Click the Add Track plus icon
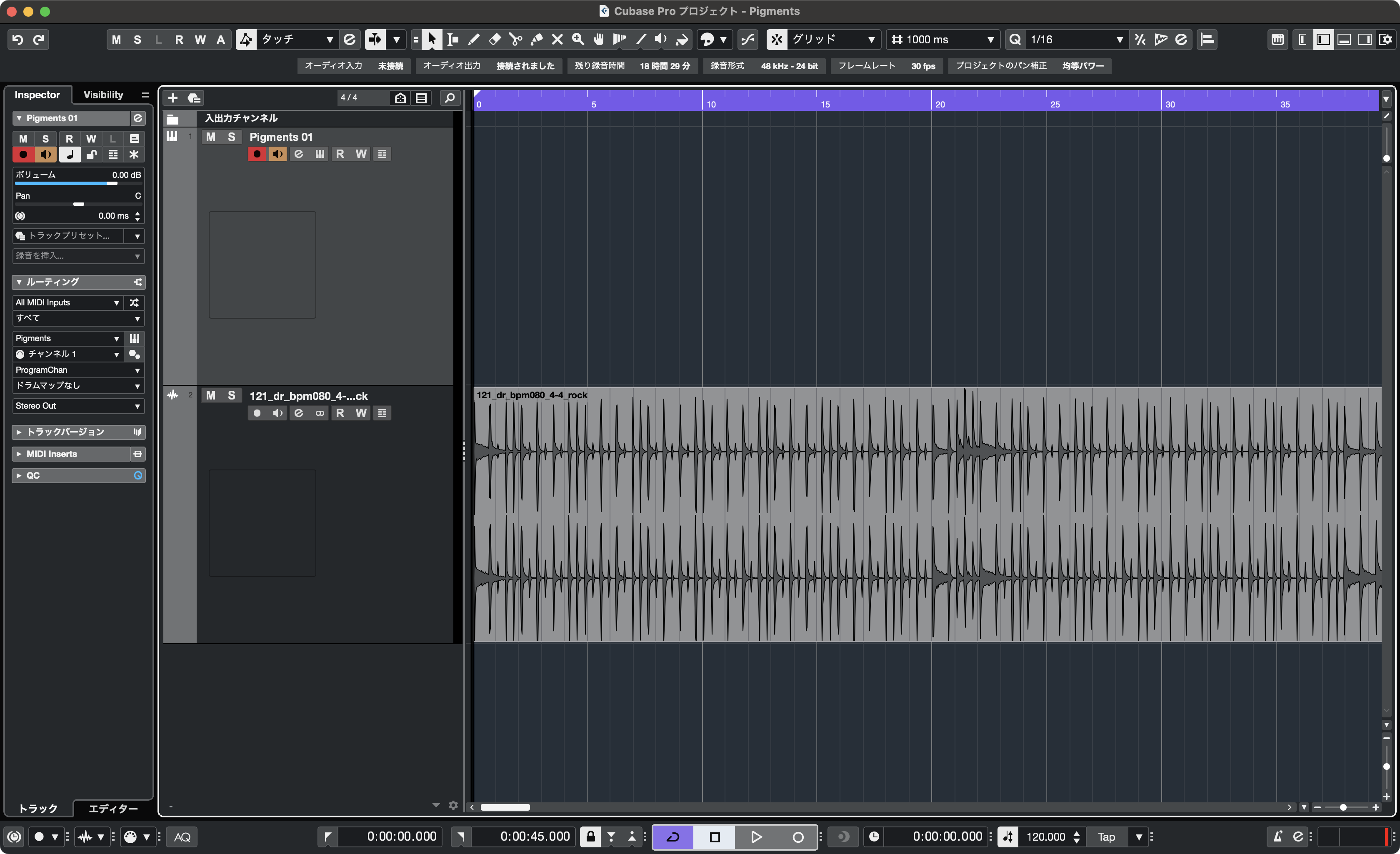 pos(173,98)
